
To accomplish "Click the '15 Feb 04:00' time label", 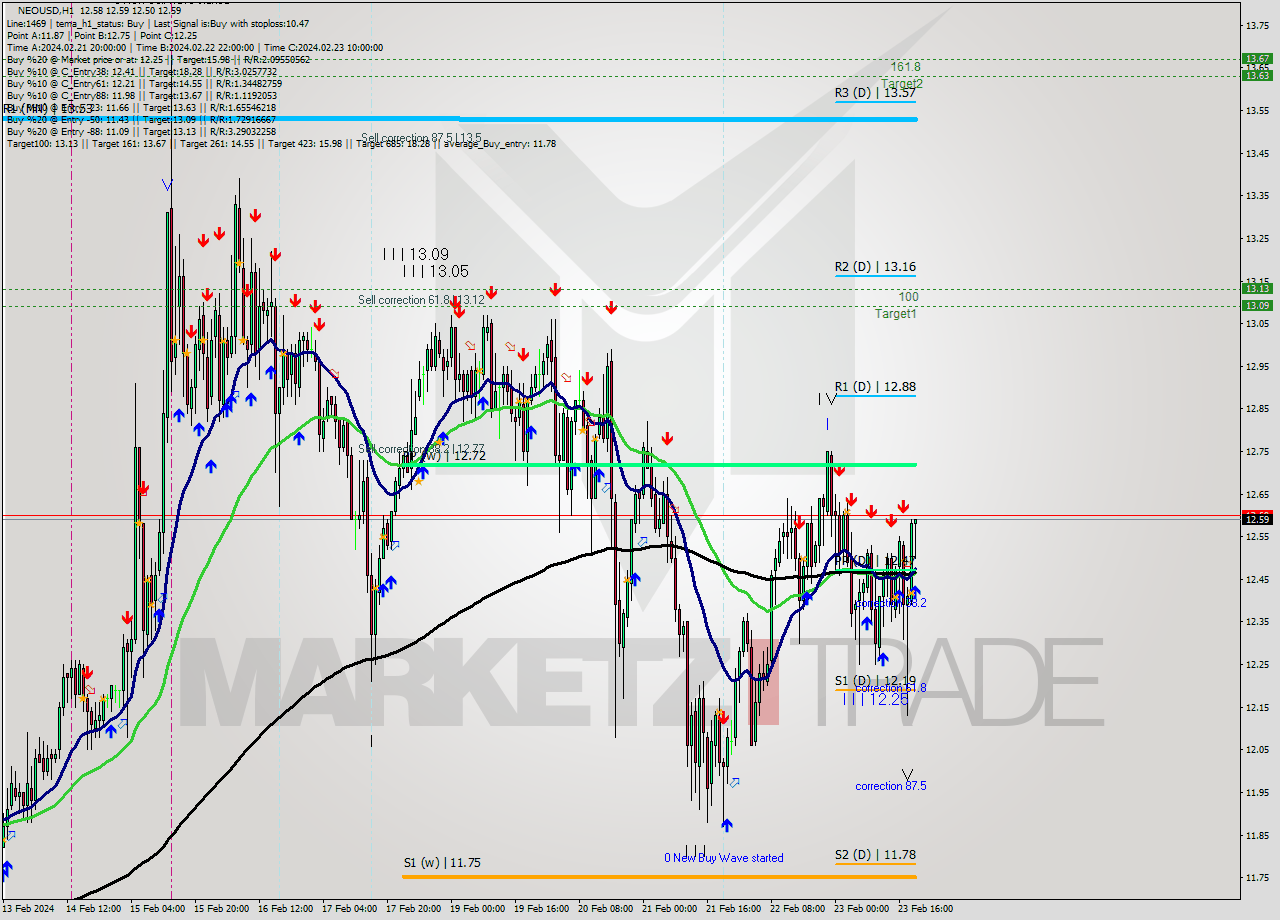I will click(158, 909).
